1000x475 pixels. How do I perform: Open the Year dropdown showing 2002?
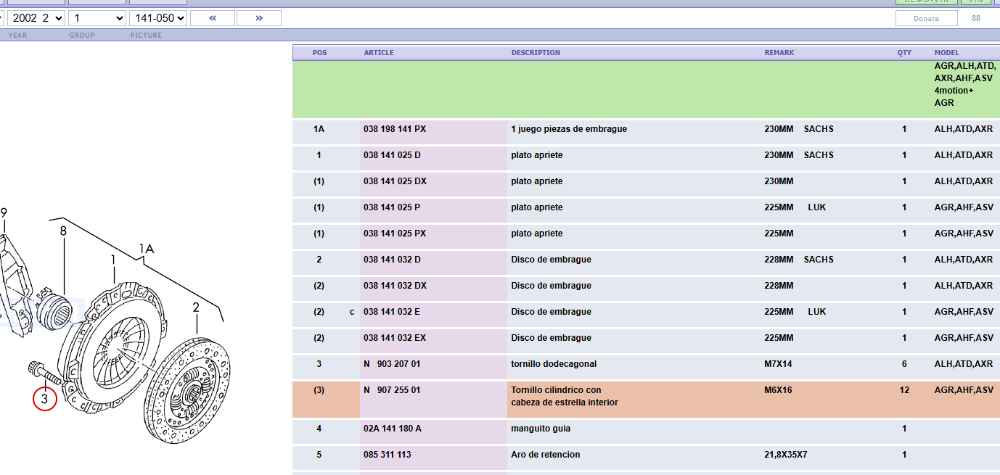click(38, 18)
